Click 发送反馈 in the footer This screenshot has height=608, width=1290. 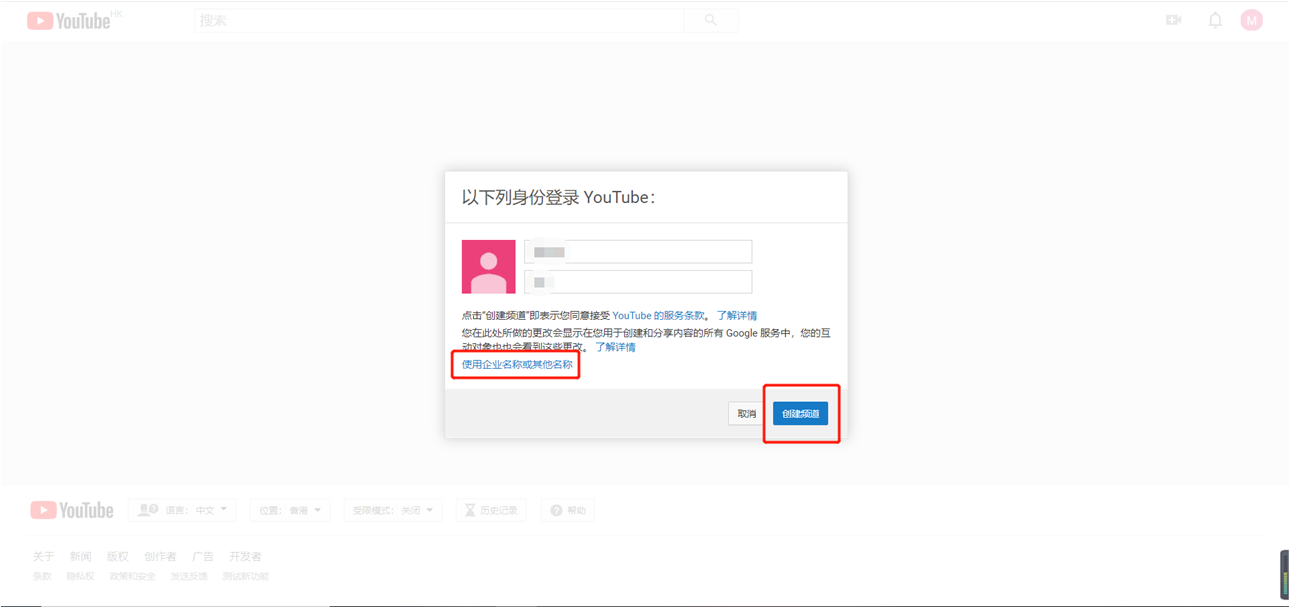coord(189,576)
